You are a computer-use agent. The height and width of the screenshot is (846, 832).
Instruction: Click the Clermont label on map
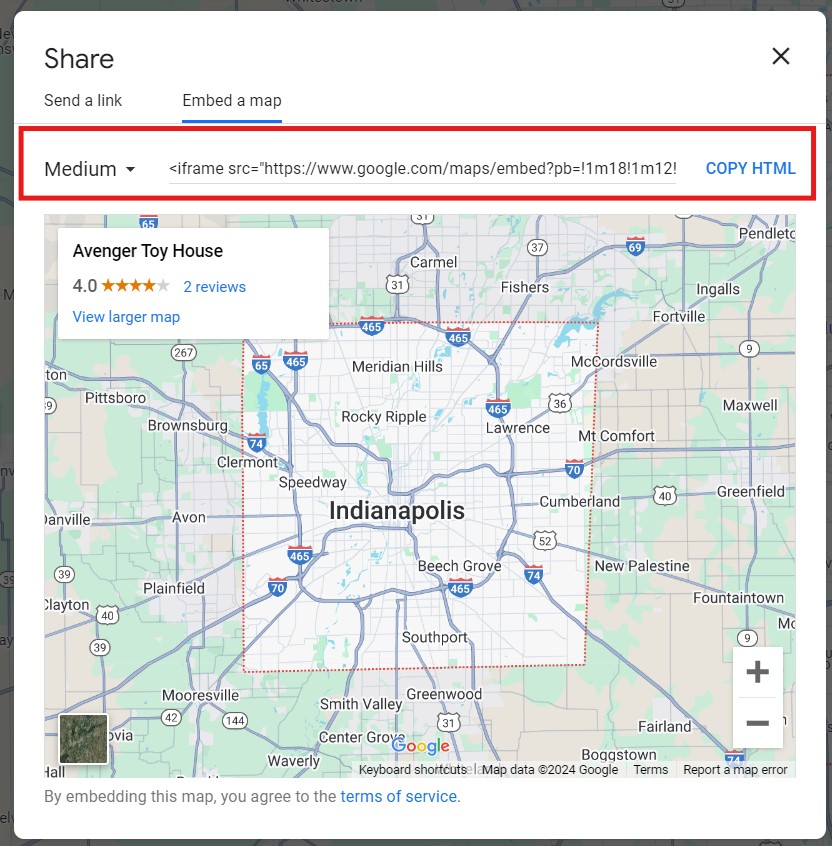point(247,462)
